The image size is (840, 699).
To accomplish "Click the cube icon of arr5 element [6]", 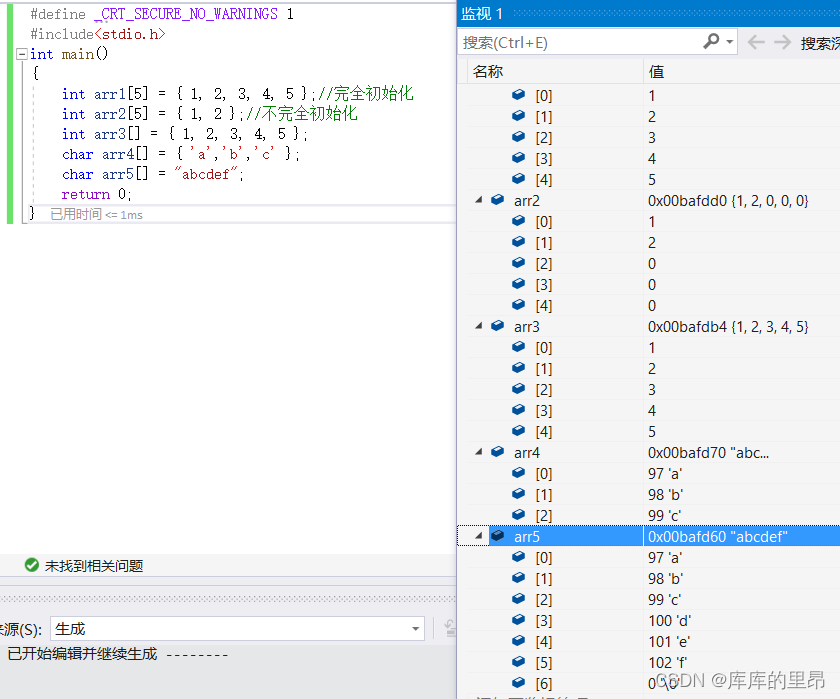I will pyautogui.click(x=519, y=682).
